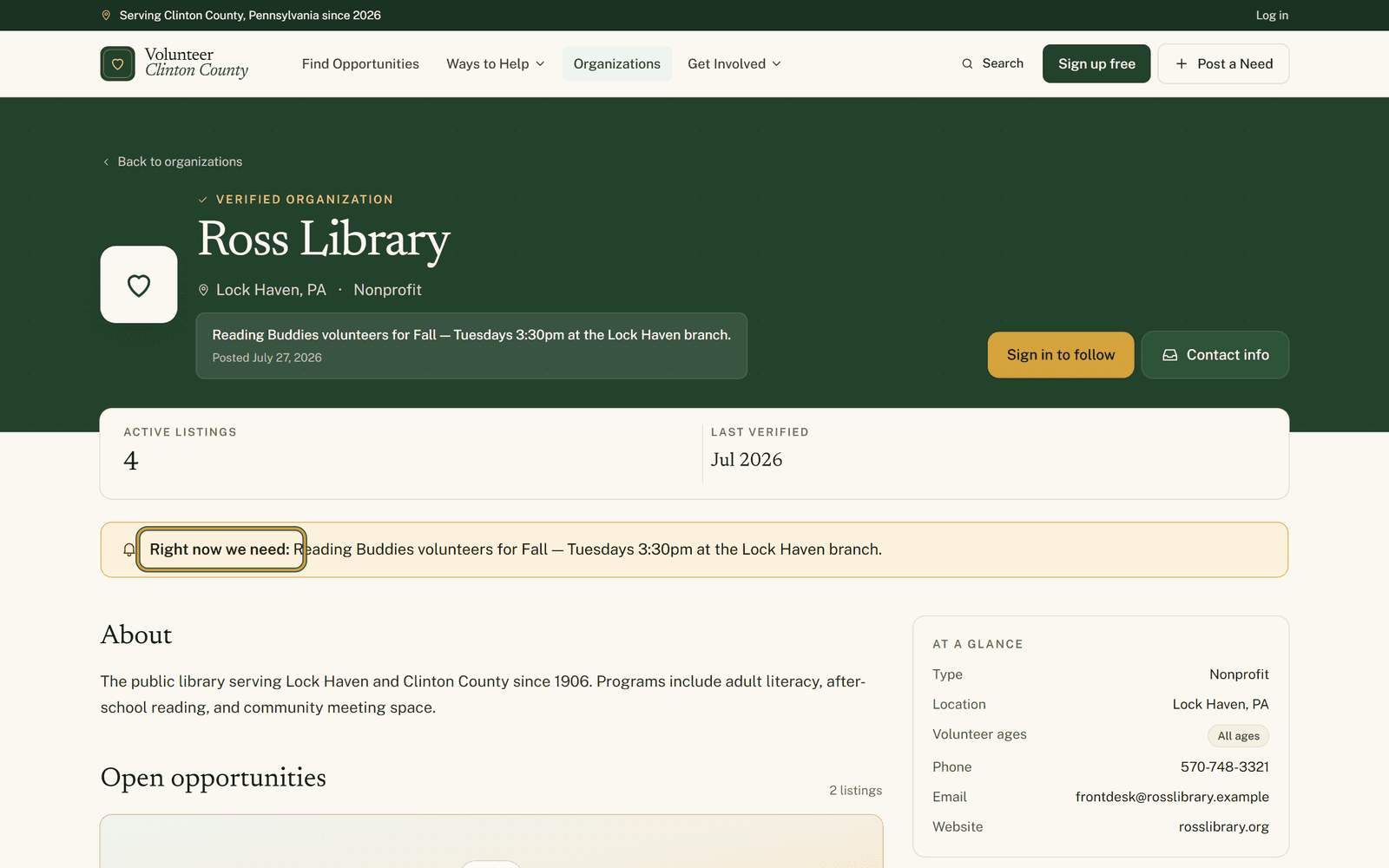
Task: Click the About heading
Action: point(136,635)
